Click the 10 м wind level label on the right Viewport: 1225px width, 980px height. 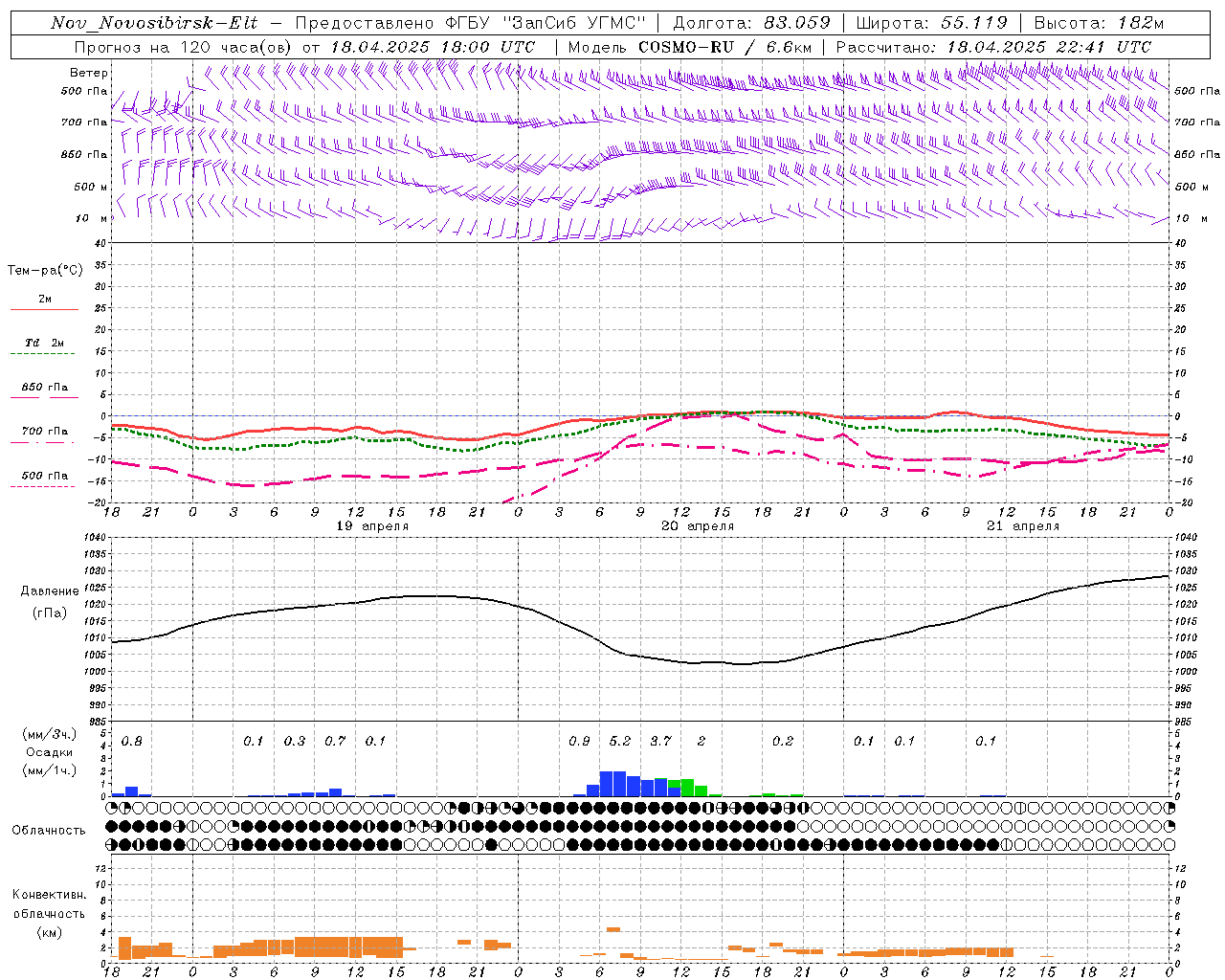click(1191, 218)
